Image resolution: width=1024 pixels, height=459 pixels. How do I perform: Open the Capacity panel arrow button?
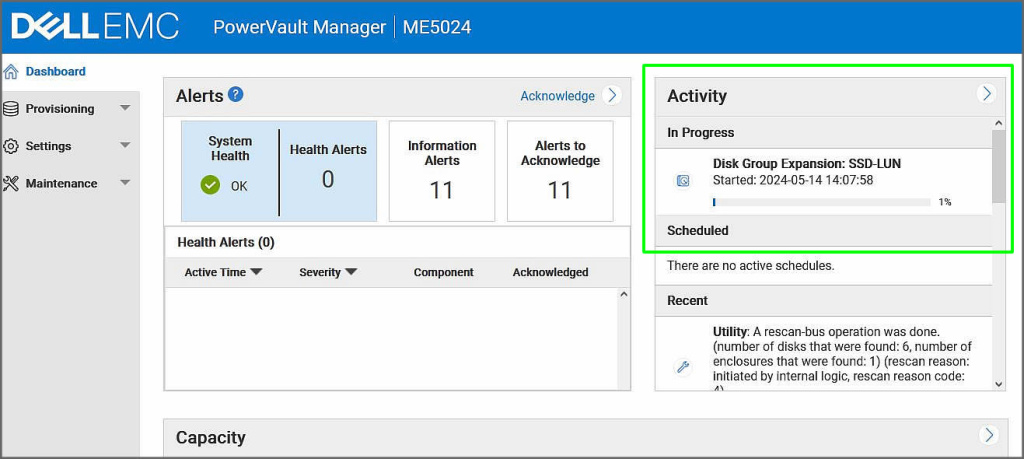click(988, 435)
